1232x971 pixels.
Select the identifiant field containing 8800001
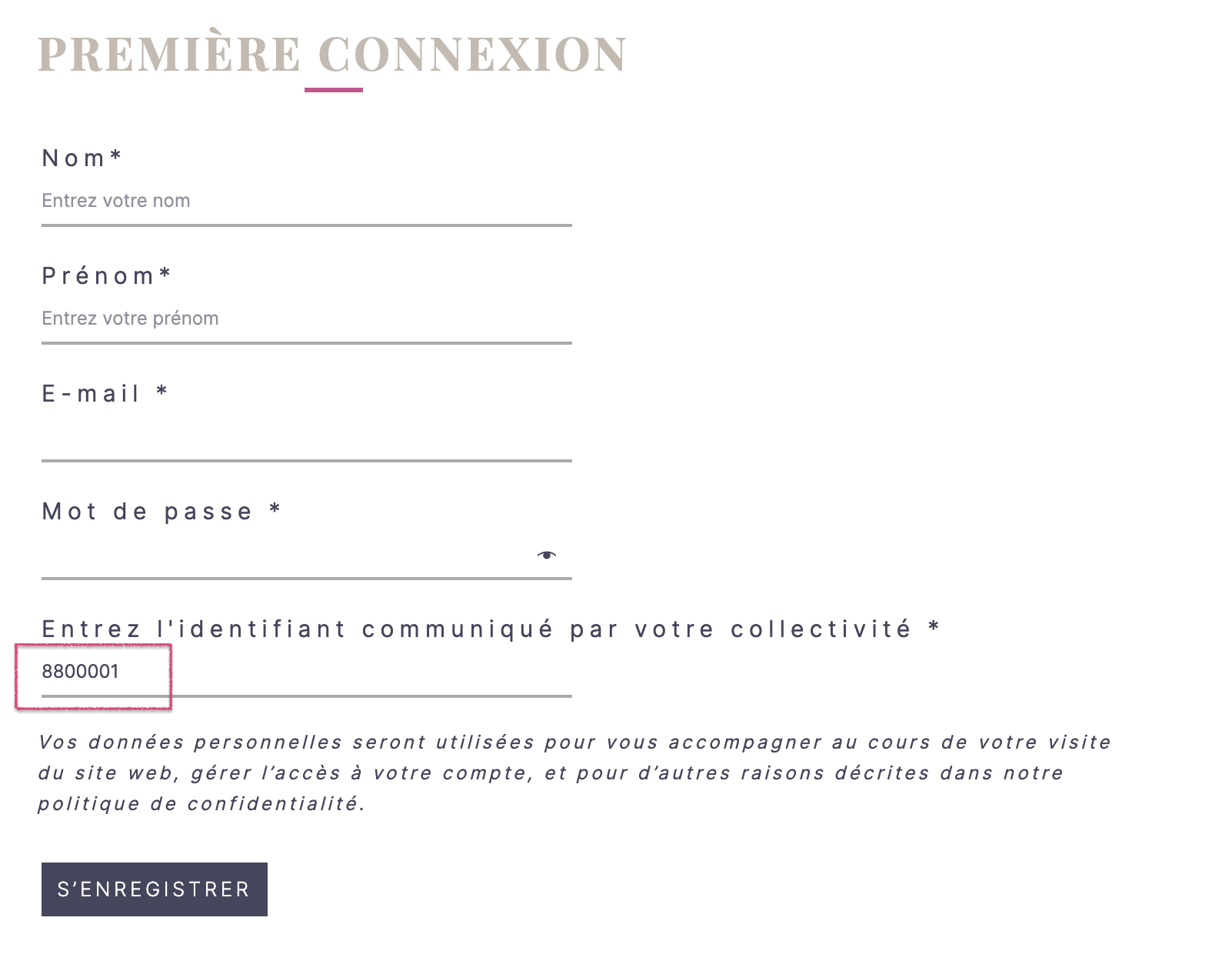pos(306,672)
